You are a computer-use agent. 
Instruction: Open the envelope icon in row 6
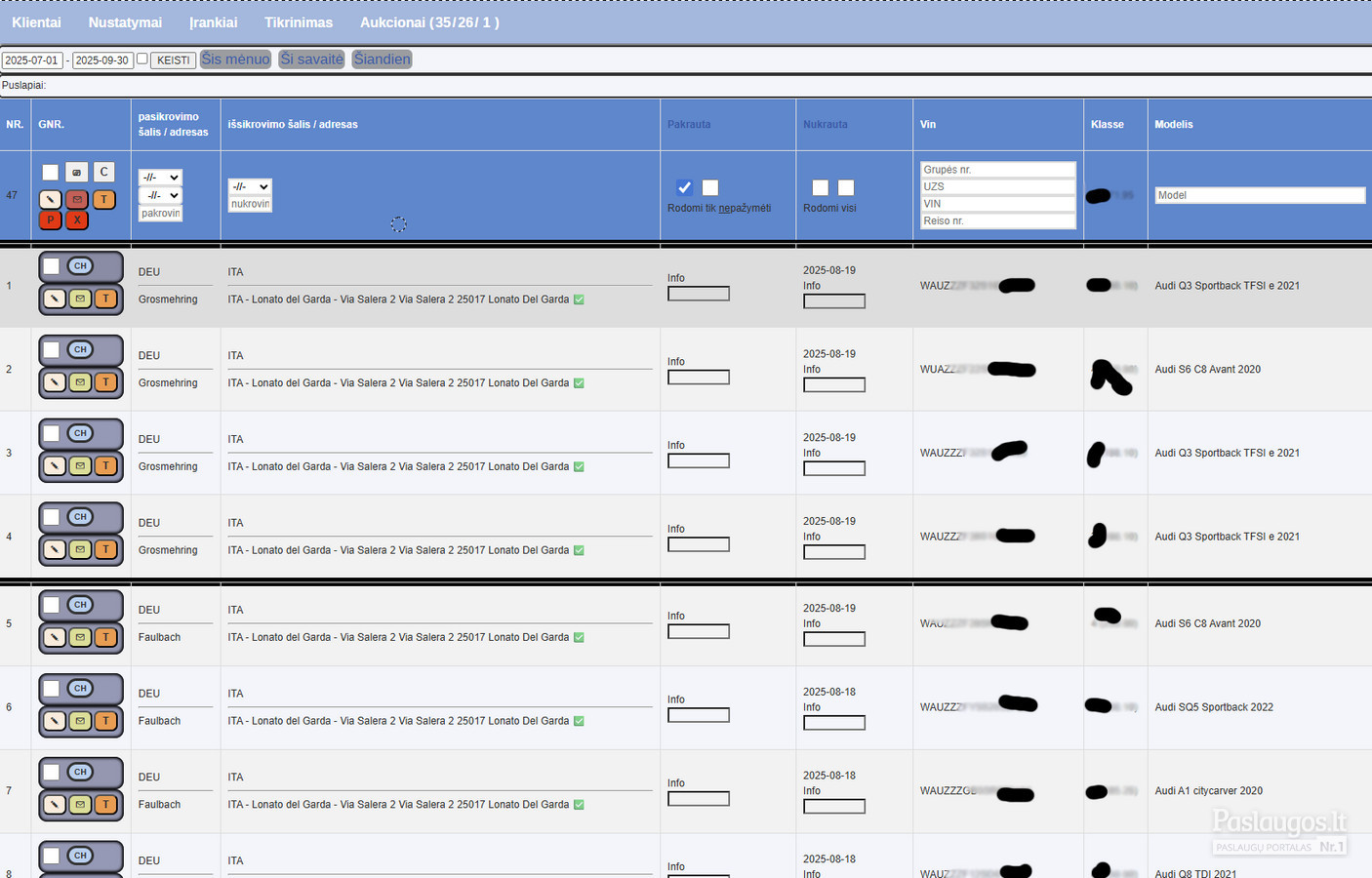pos(80,721)
